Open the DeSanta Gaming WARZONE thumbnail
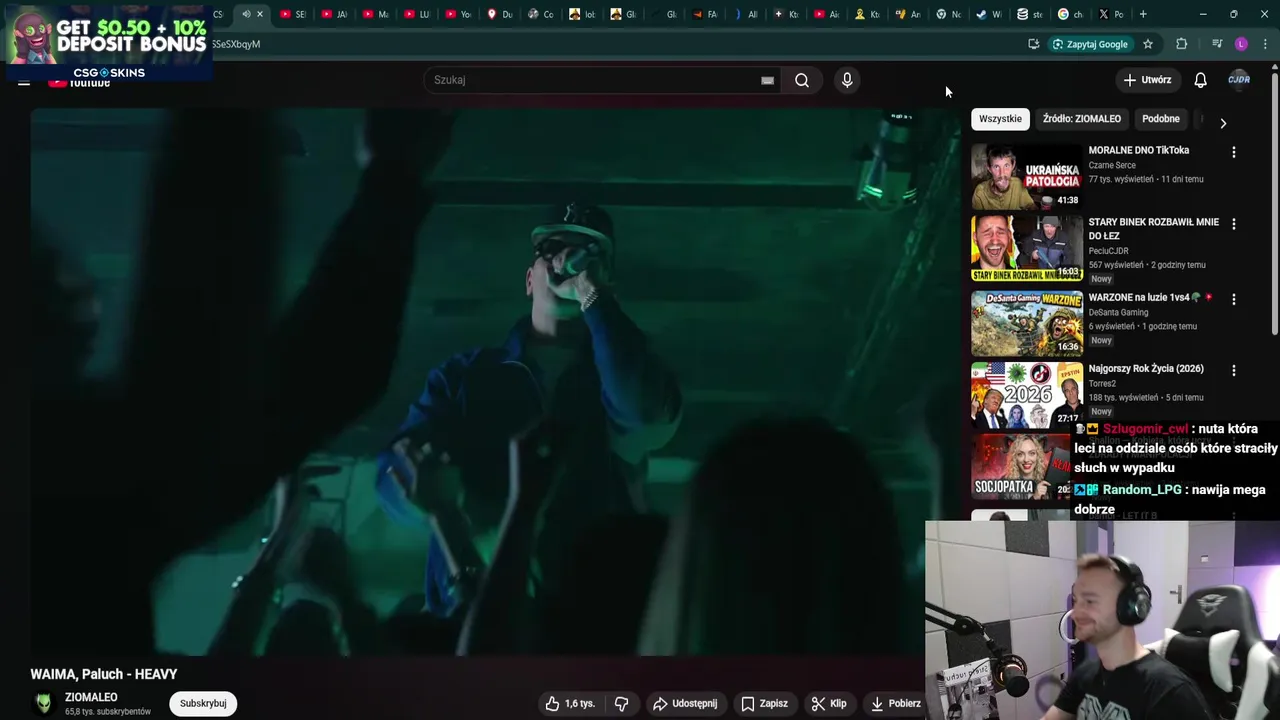The image size is (1280, 720). point(1027,323)
